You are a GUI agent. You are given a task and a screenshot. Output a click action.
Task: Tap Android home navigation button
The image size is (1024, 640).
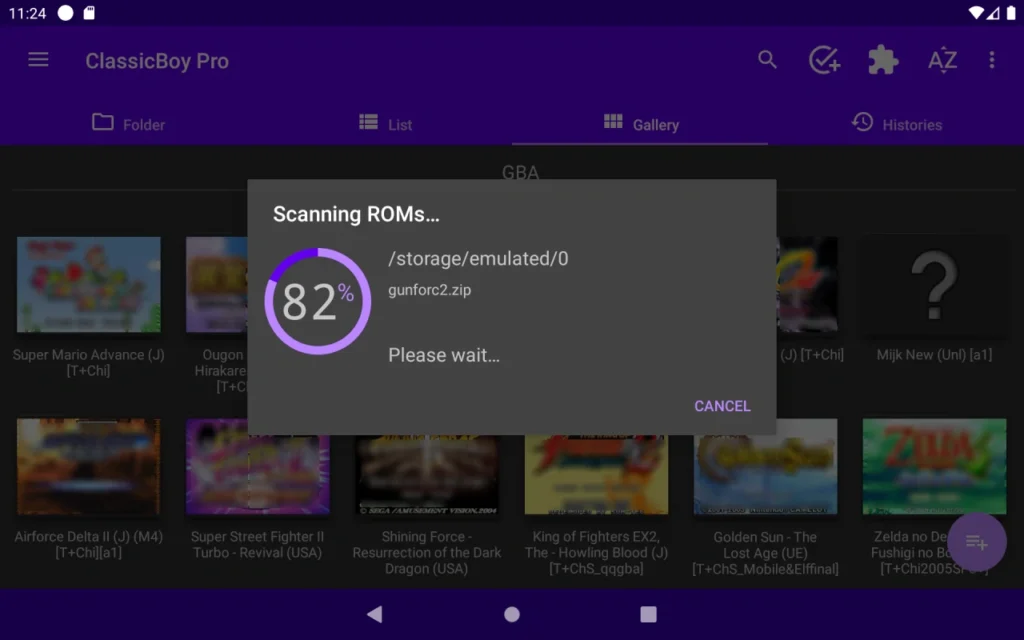512,614
